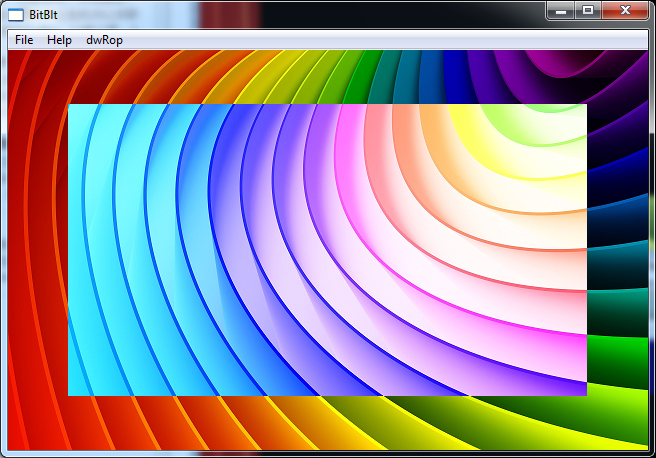Open the Help menu
The height and width of the screenshot is (458, 656).
click(59, 40)
